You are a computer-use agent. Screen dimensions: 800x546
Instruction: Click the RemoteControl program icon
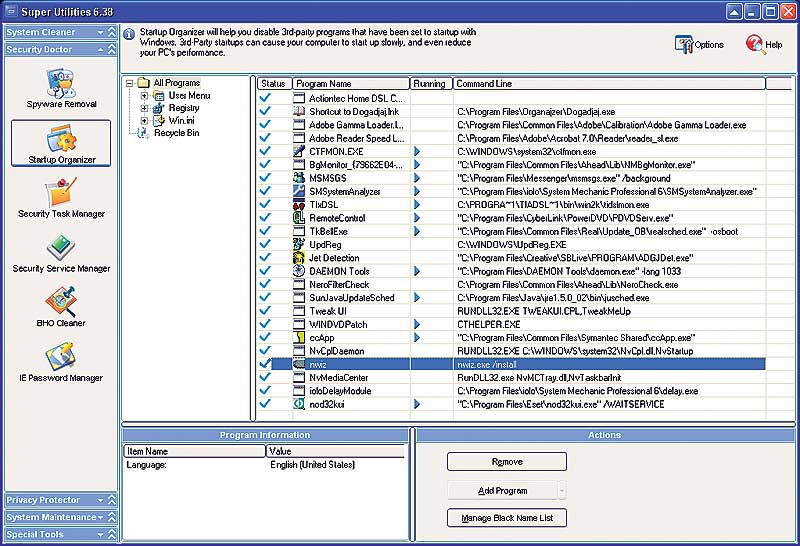299,217
